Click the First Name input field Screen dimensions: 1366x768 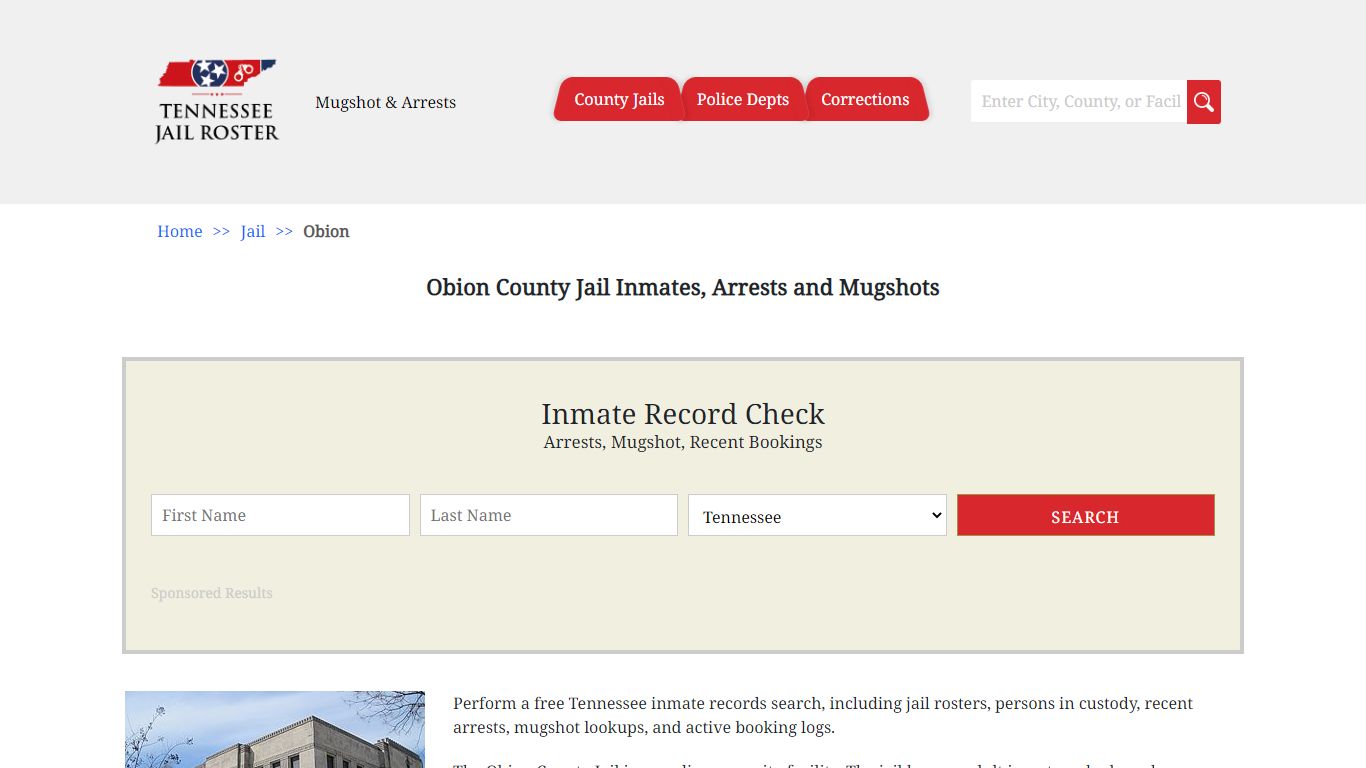[280, 515]
